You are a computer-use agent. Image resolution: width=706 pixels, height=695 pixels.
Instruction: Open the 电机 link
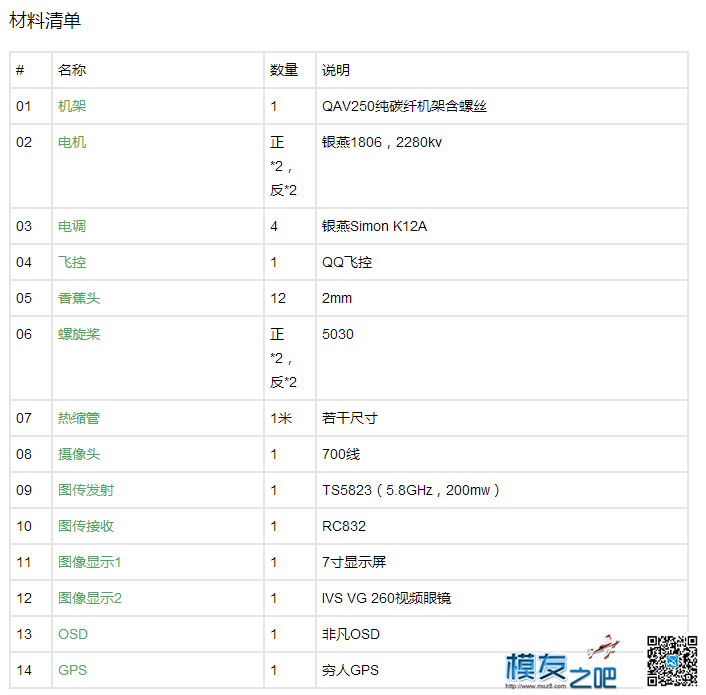pyautogui.click(x=72, y=142)
